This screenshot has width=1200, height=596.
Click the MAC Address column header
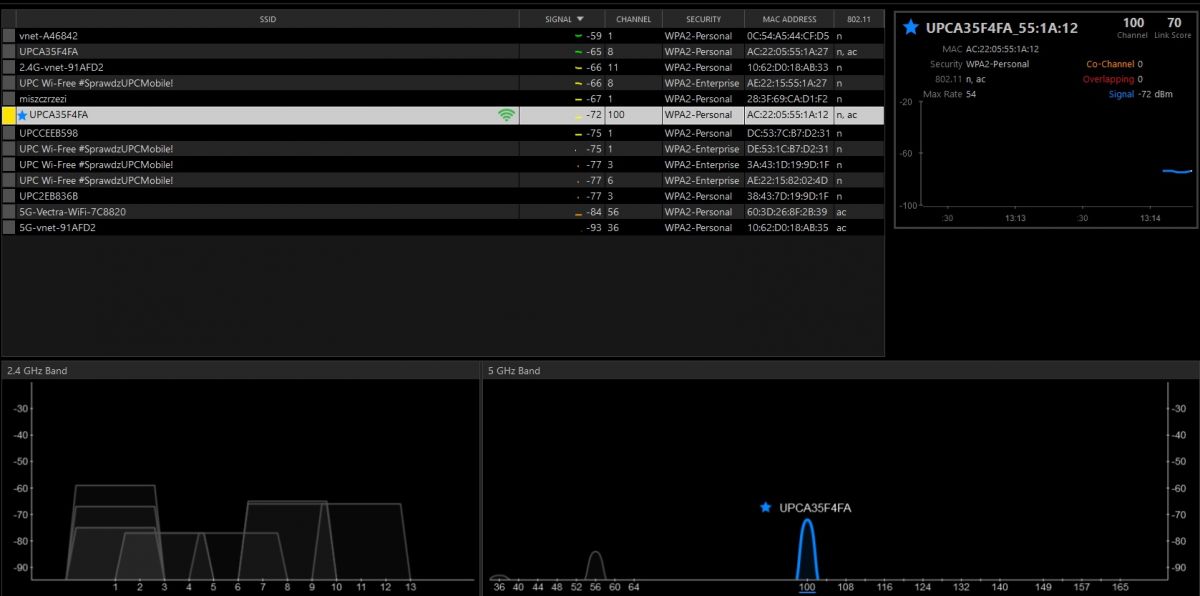tap(788, 19)
